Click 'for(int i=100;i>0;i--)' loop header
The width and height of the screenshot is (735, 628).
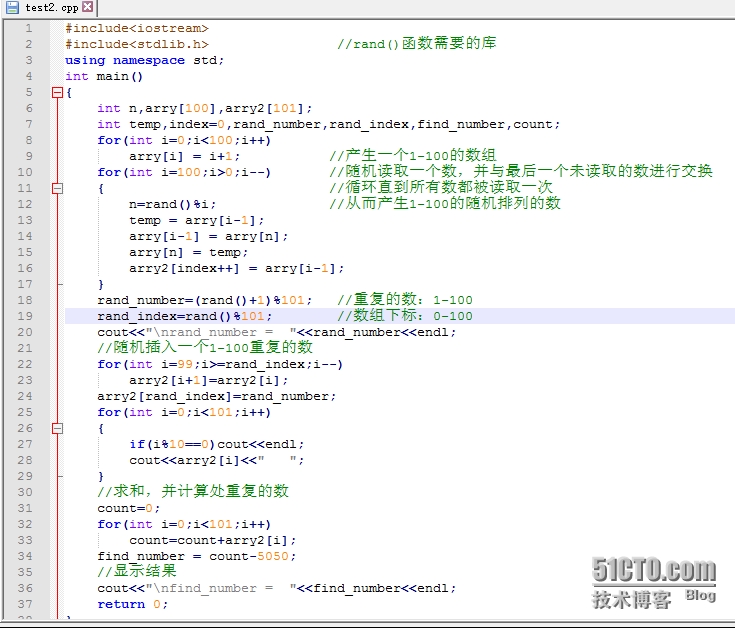tap(185, 172)
